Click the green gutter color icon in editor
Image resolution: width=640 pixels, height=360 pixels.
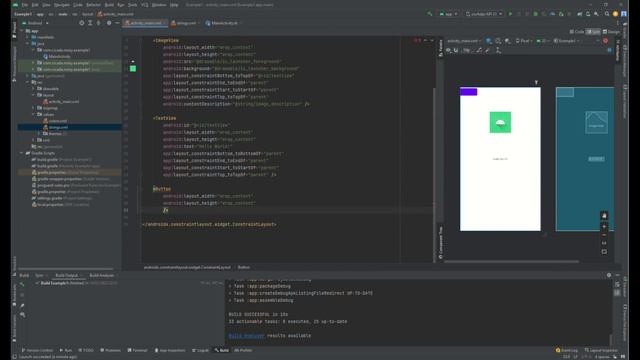(x=133, y=69)
